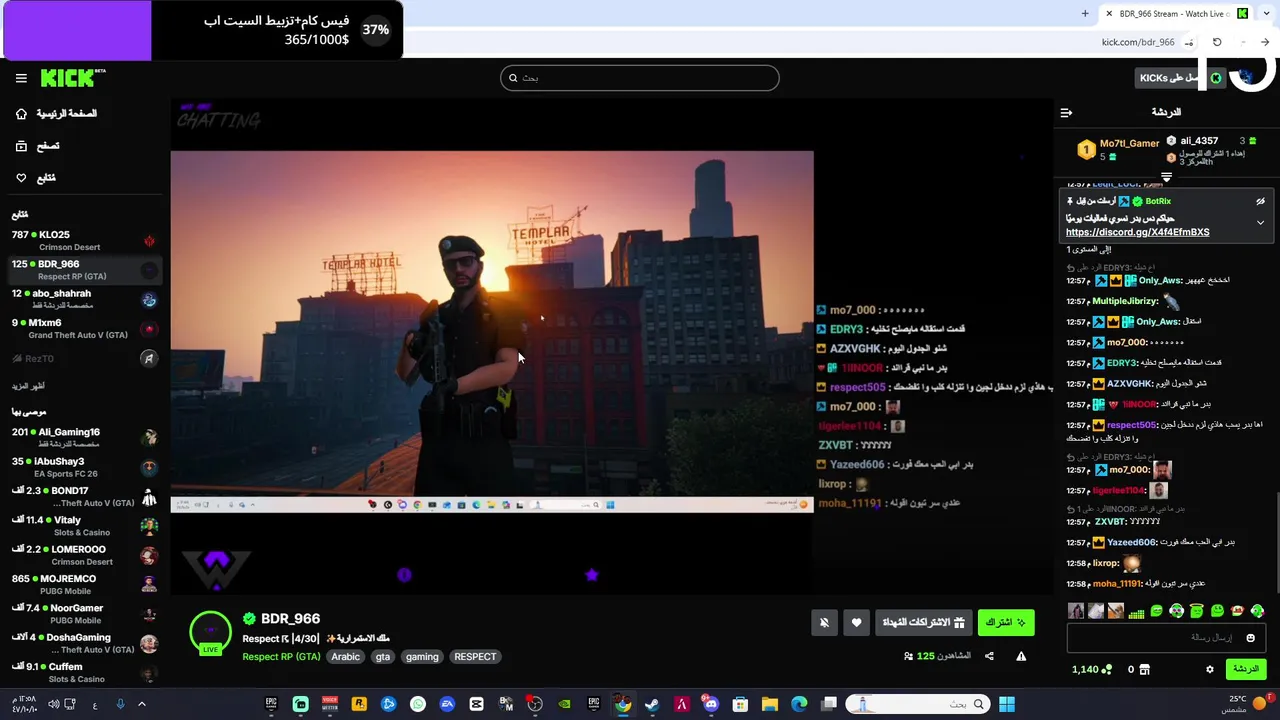Click the Get KICKs button

tap(1181, 78)
